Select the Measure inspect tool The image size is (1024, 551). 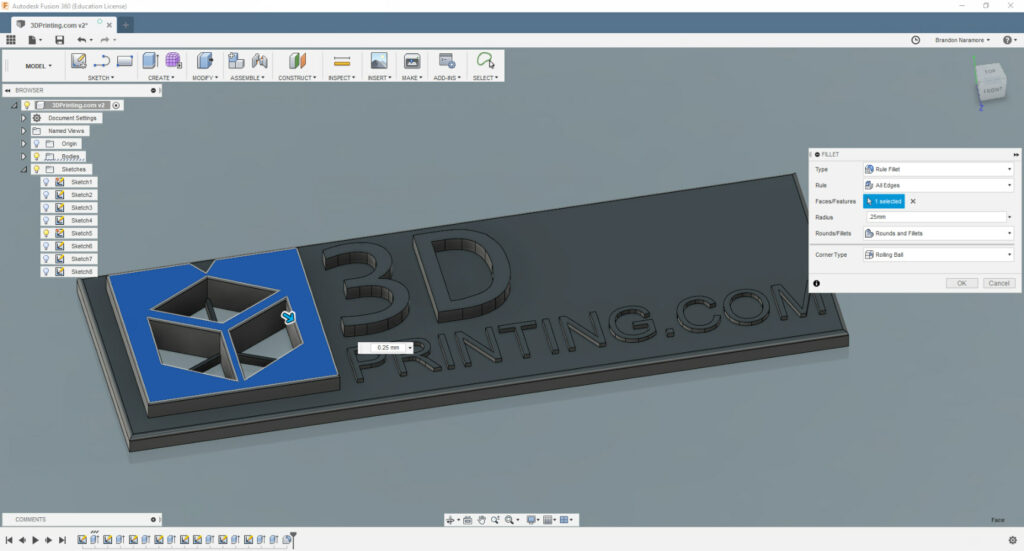342,61
